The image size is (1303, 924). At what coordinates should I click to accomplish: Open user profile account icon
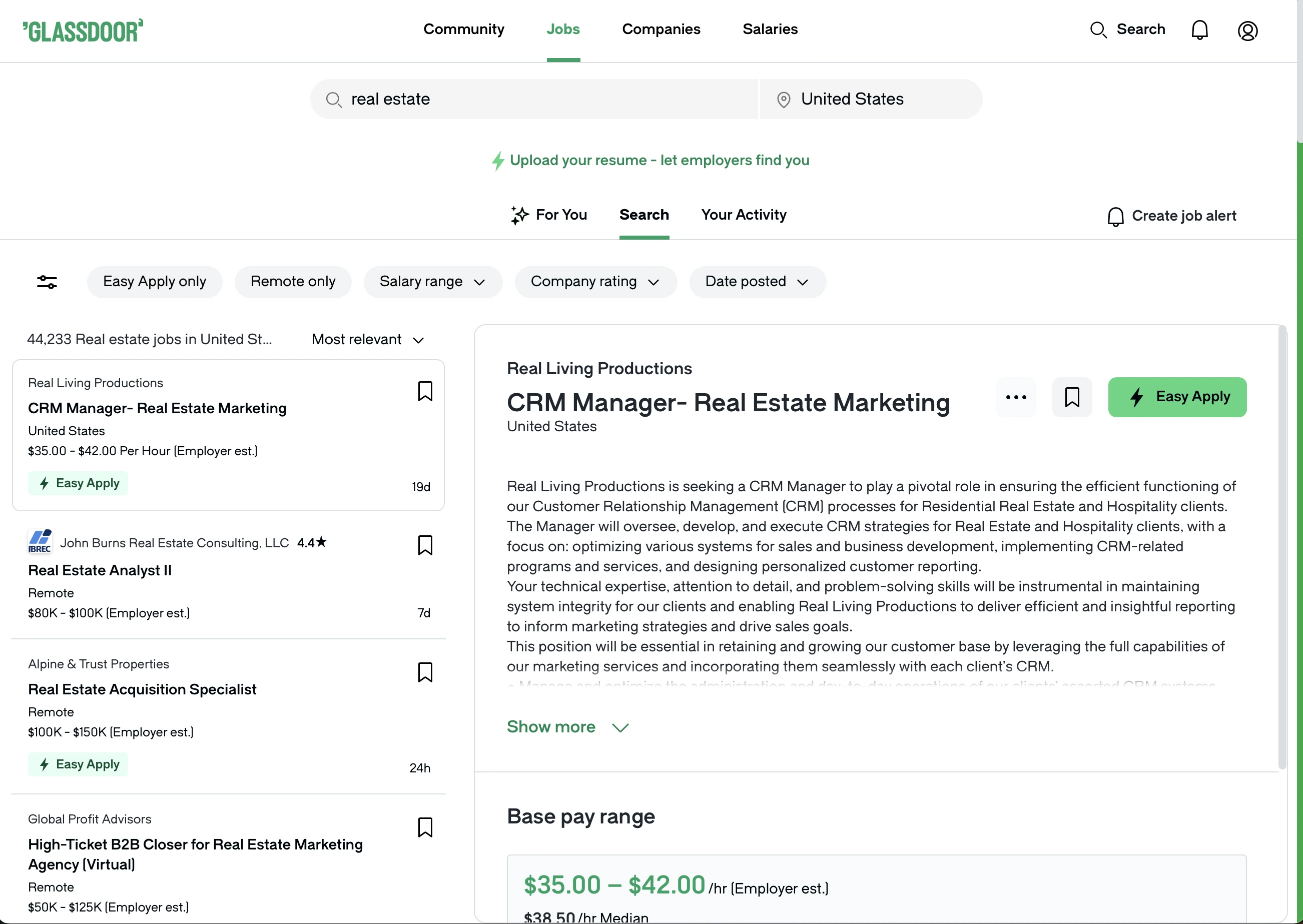pyautogui.click(x=1247, y=31)
